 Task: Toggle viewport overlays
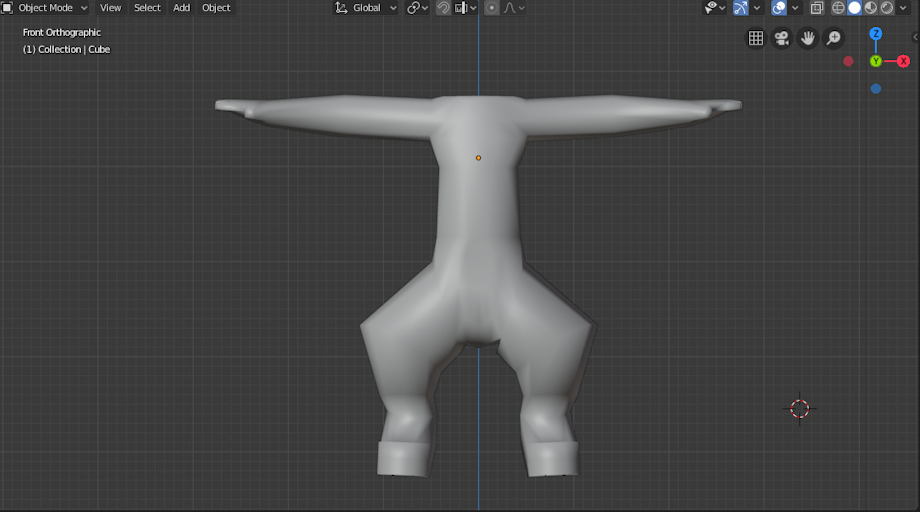tap(779, 8)
